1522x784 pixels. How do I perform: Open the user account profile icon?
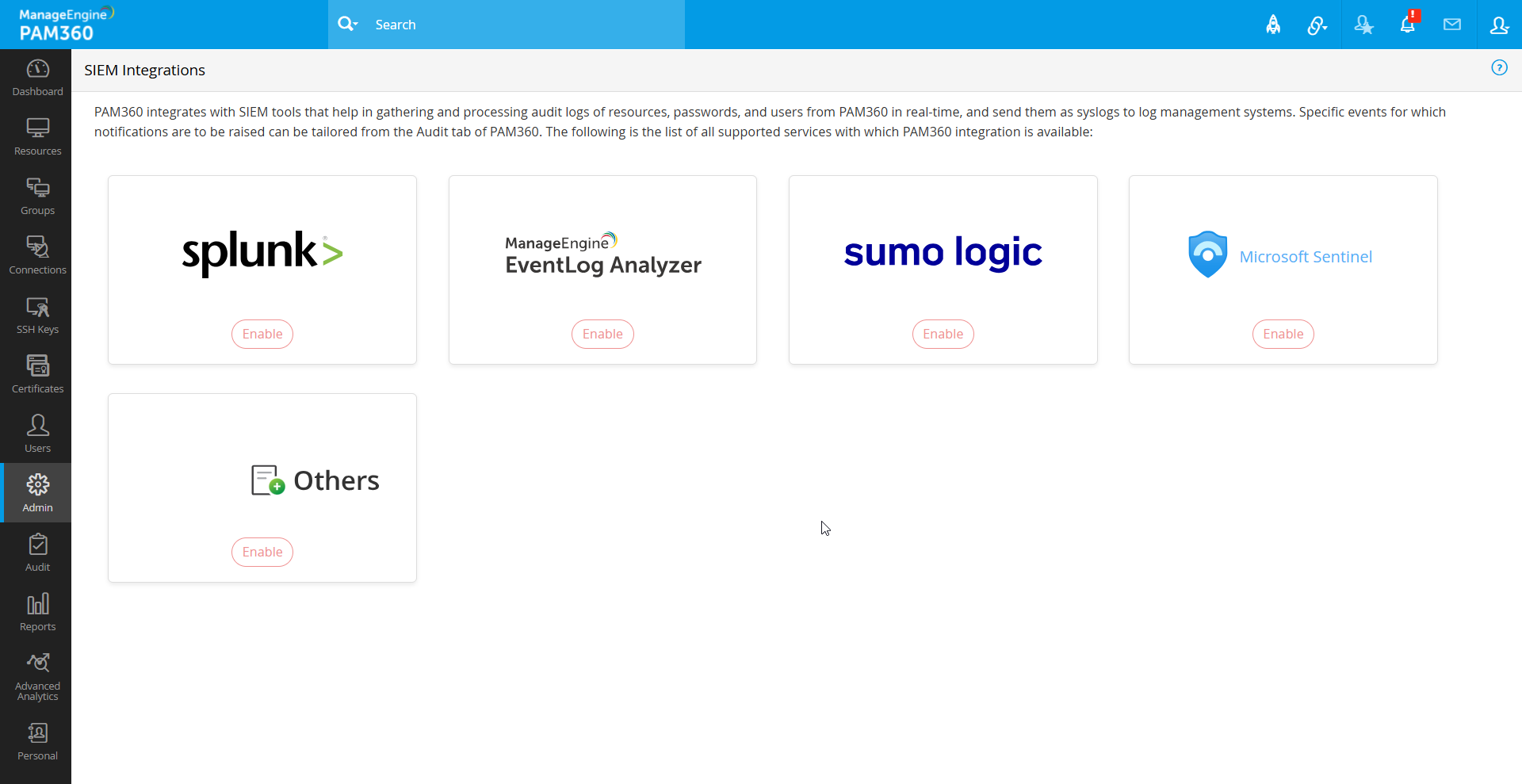pos(1499,25)
